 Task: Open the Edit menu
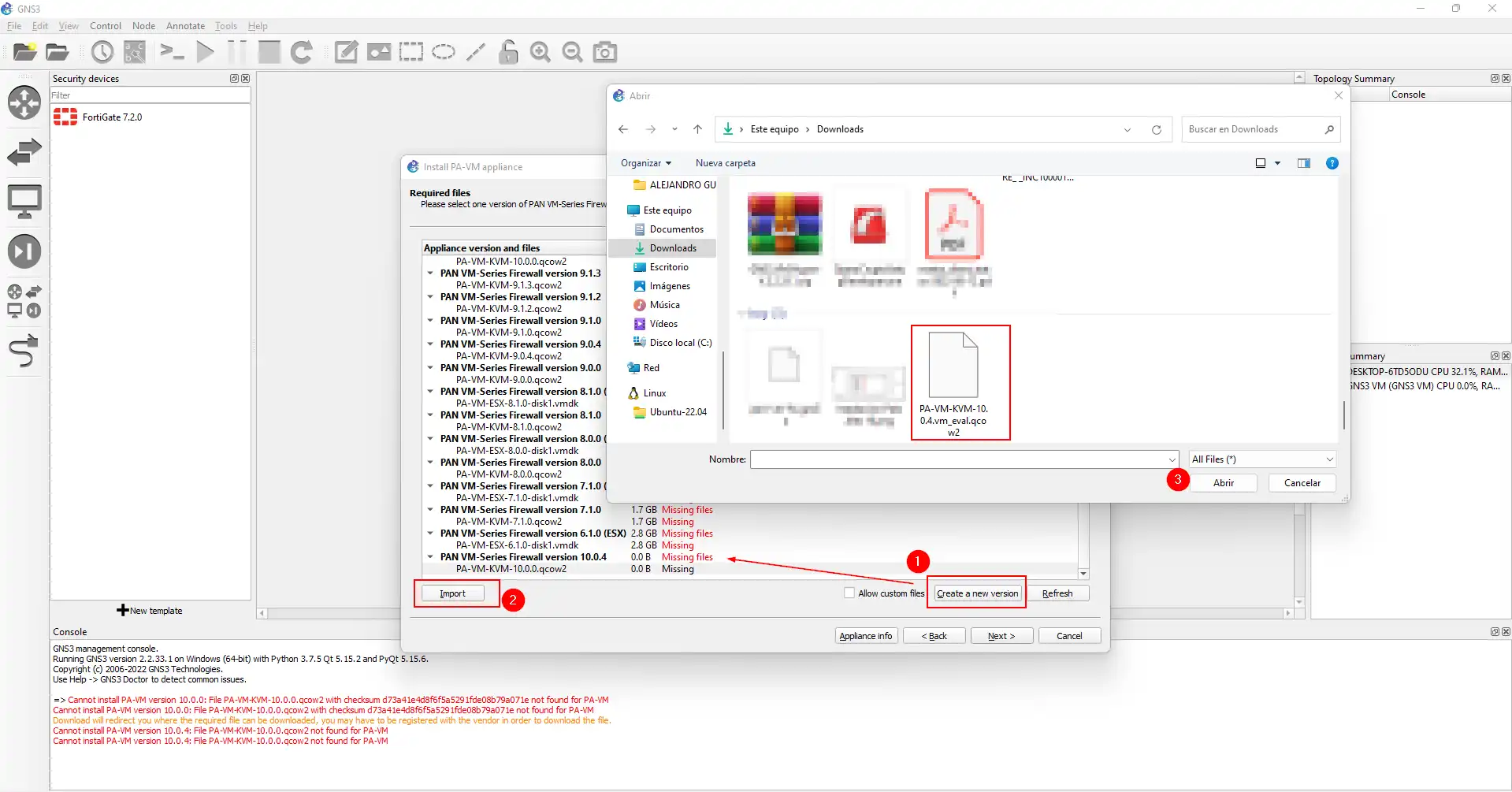40,26
